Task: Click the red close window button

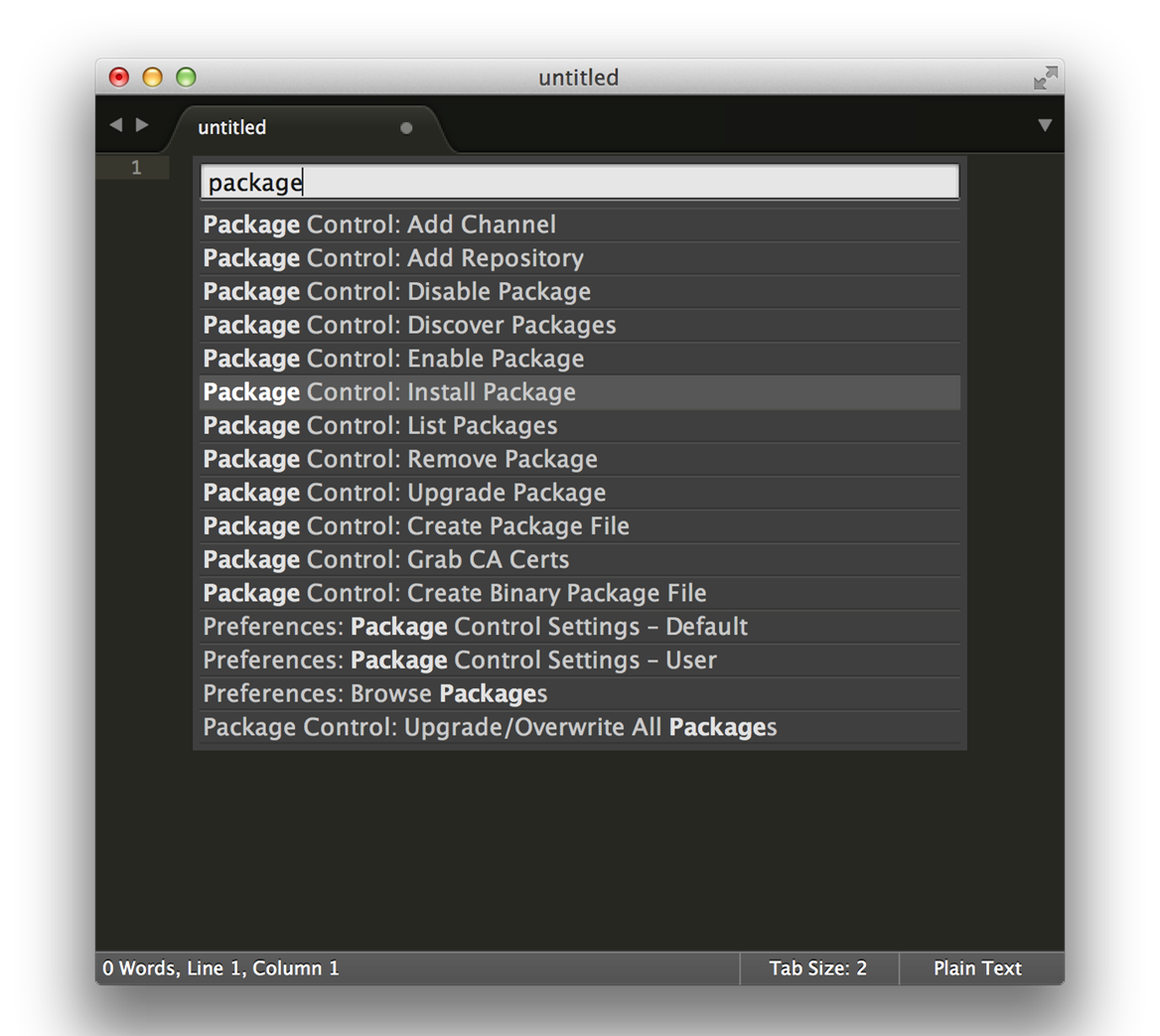Action: point(119,76)
